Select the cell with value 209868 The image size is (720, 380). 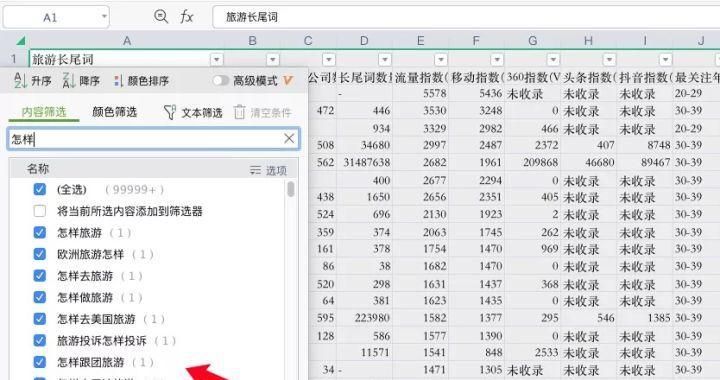(533, 162)
